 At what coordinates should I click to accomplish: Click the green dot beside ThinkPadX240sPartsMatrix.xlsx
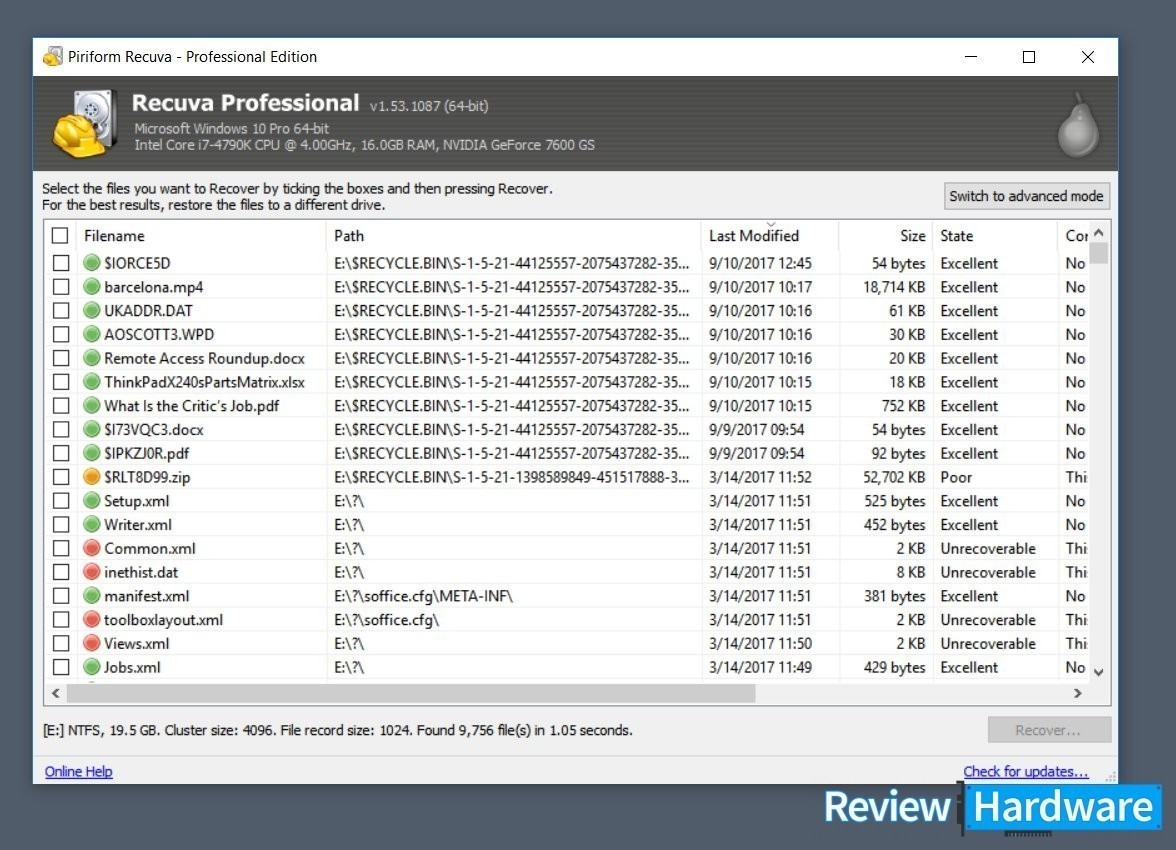click(x=92, y=382)
